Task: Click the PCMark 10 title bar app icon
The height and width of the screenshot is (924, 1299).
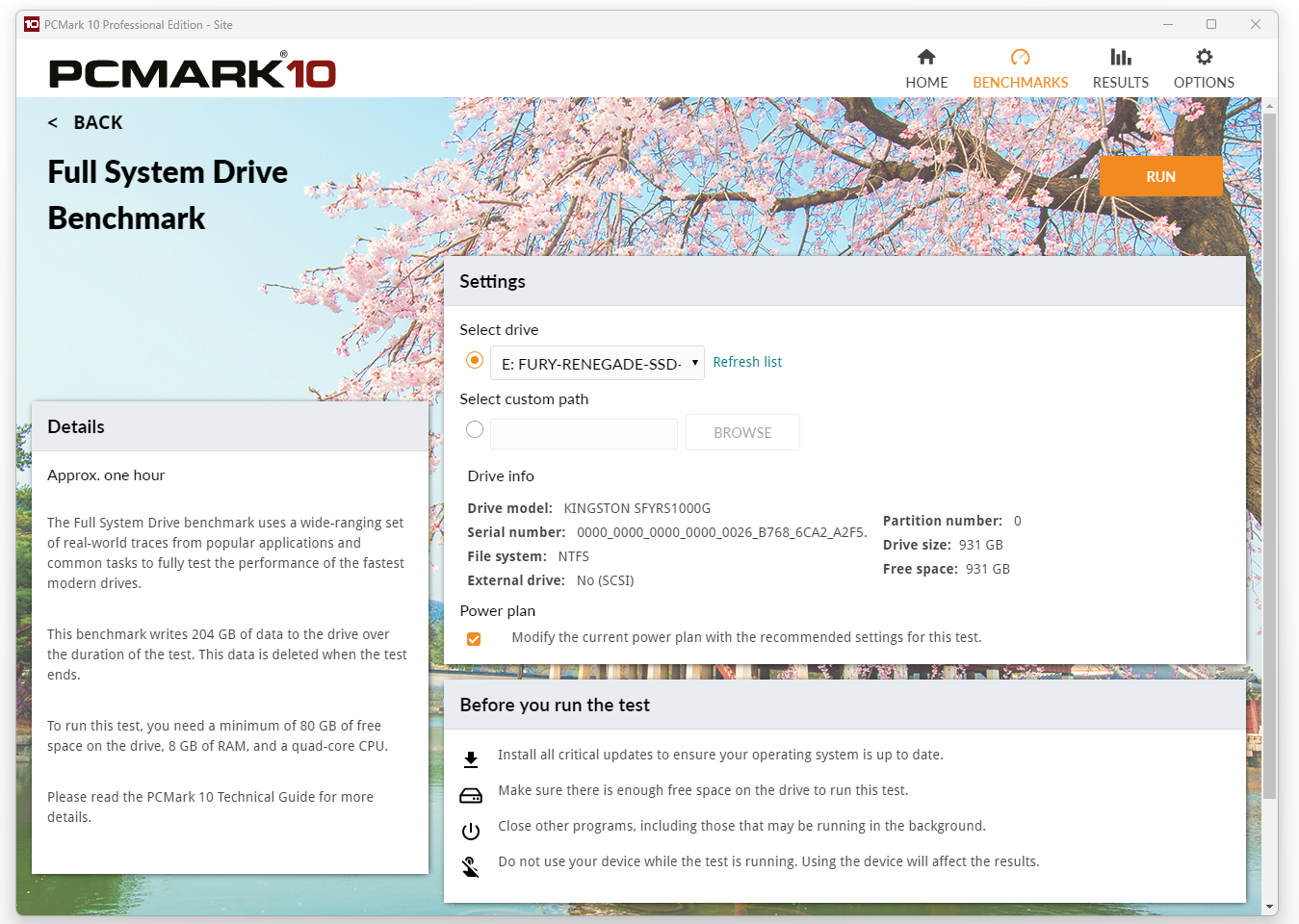Action: 32,24
